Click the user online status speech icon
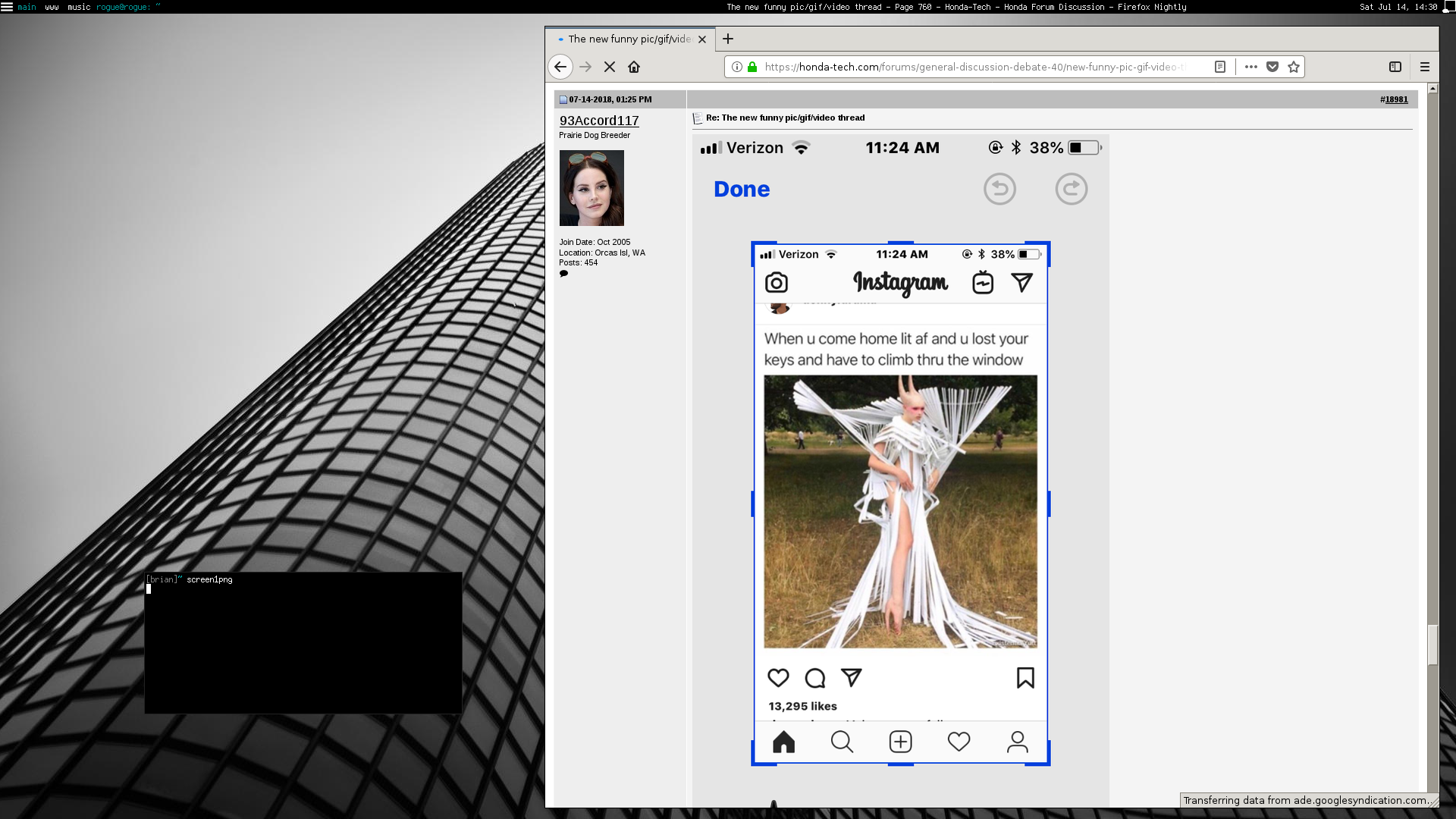 (x=563, y=274)
